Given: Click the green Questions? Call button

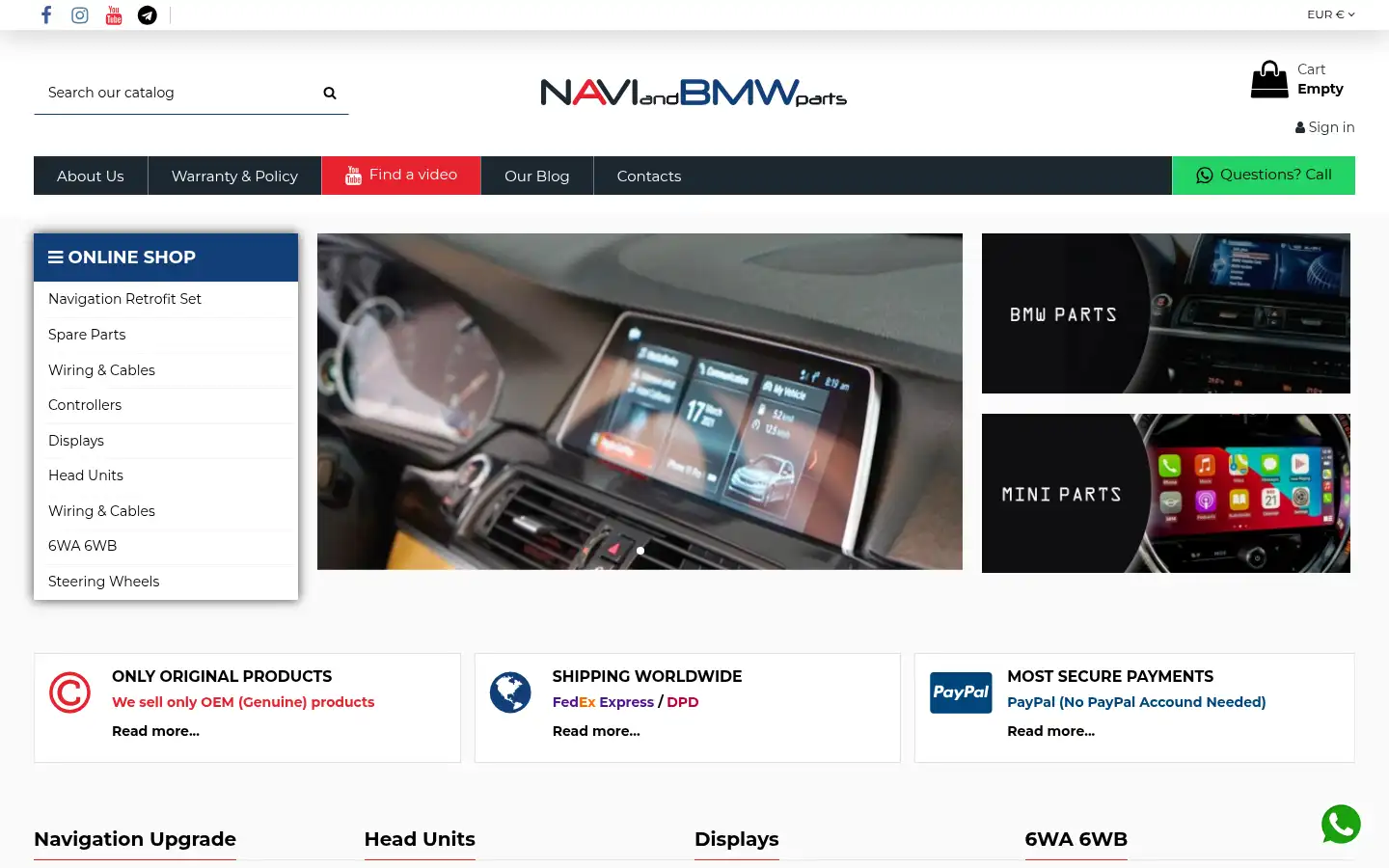Looking at the screenshot, I should click(1264, 176).
